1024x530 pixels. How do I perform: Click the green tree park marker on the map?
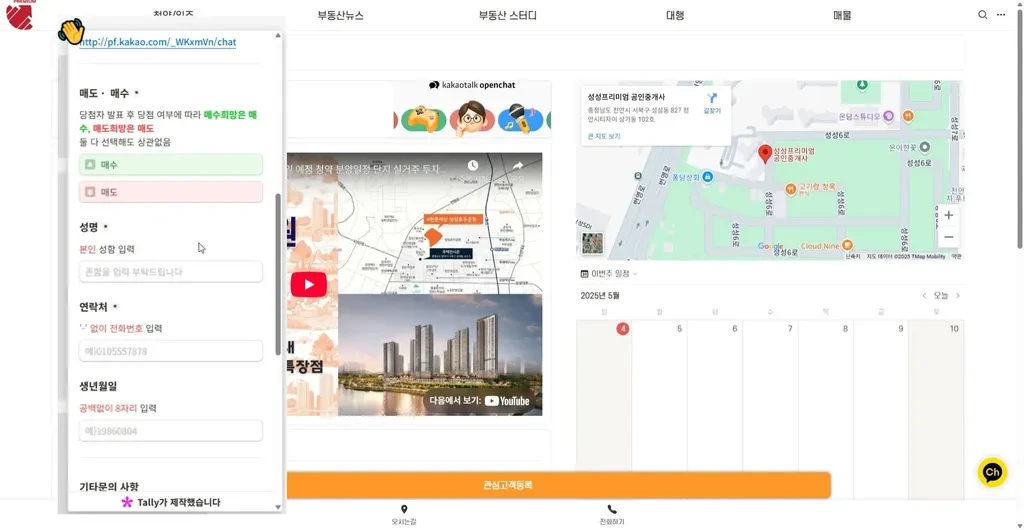(x=862, y=85)
